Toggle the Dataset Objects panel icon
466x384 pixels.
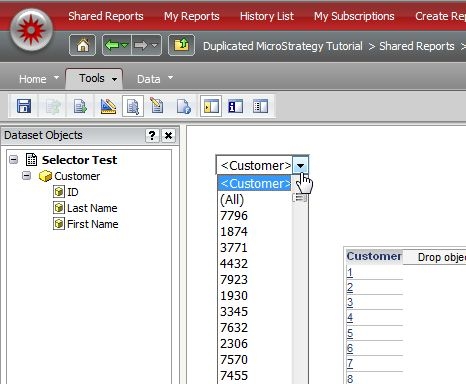point(211,106)
